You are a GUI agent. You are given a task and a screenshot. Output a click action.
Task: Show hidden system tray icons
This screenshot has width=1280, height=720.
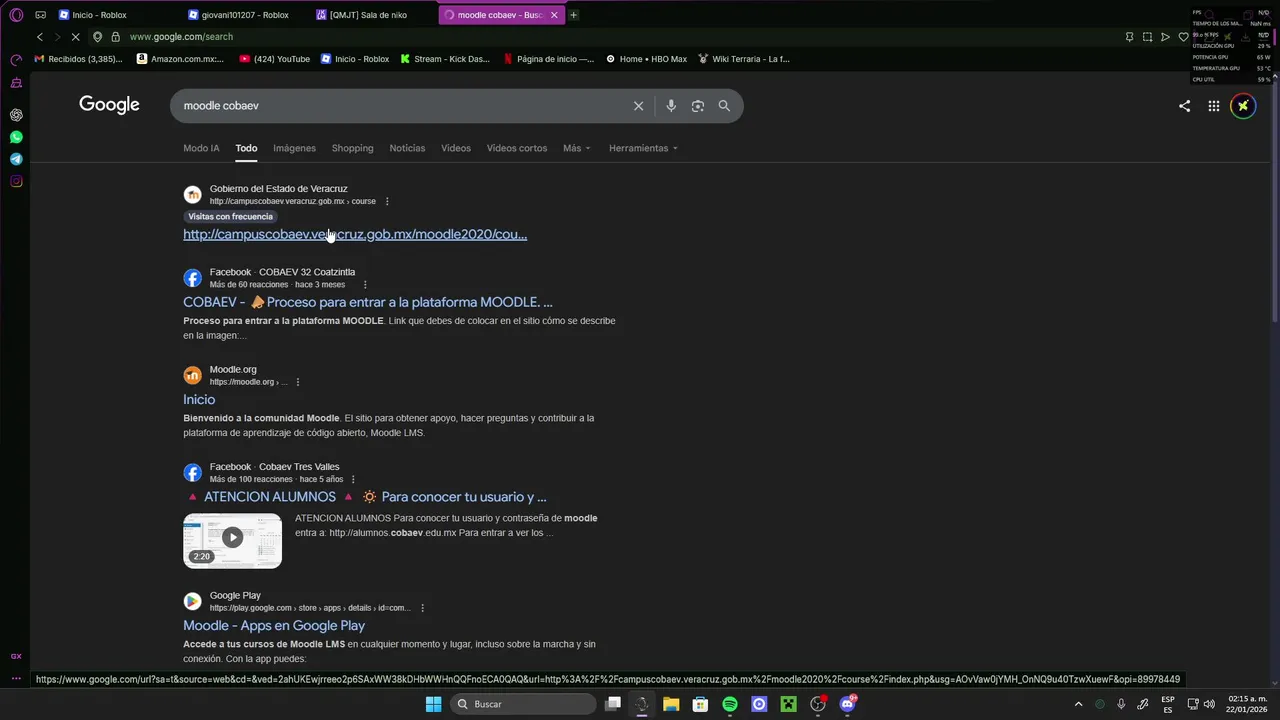click(1078, 704)
